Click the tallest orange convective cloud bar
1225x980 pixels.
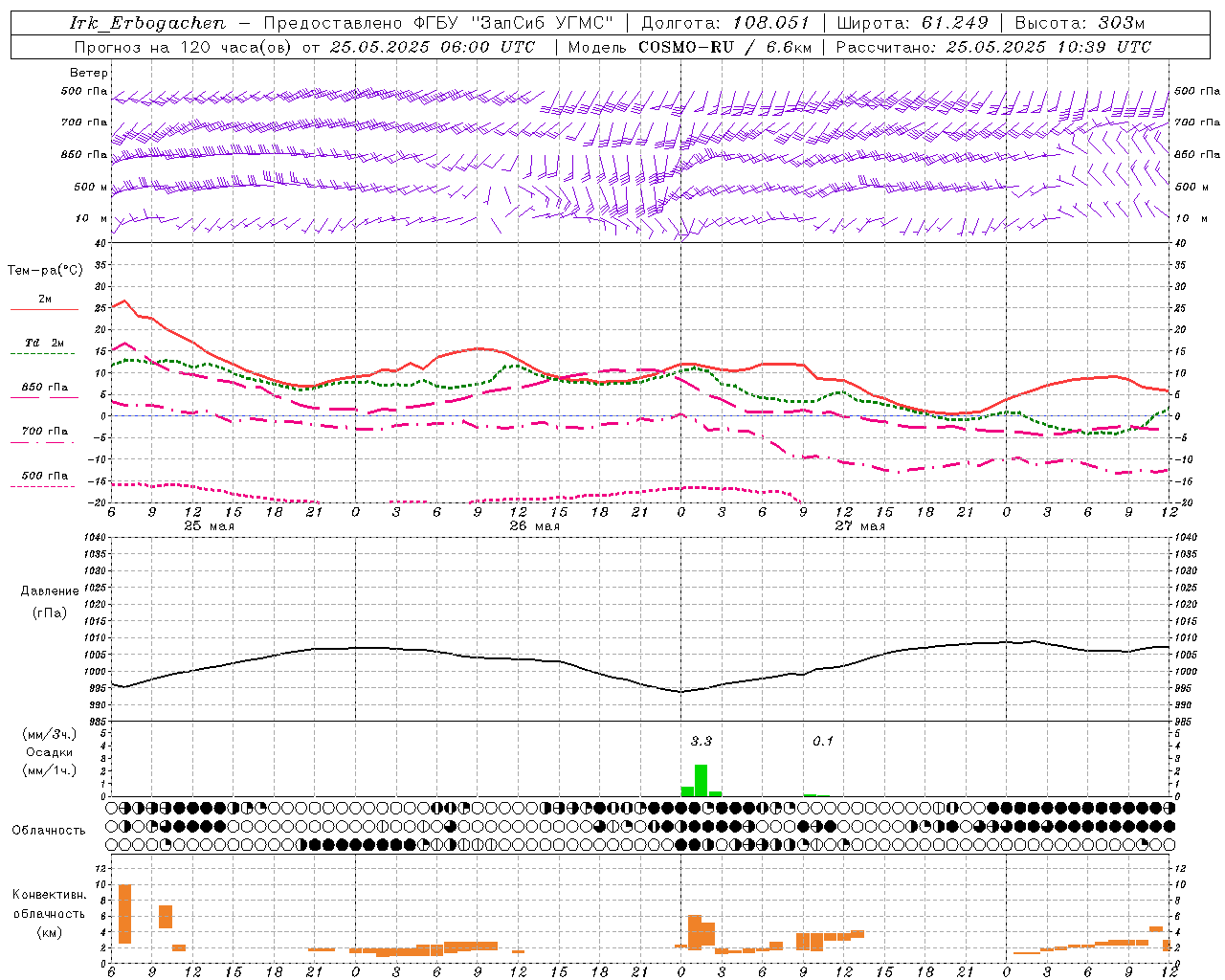click(x=124, y=914)
